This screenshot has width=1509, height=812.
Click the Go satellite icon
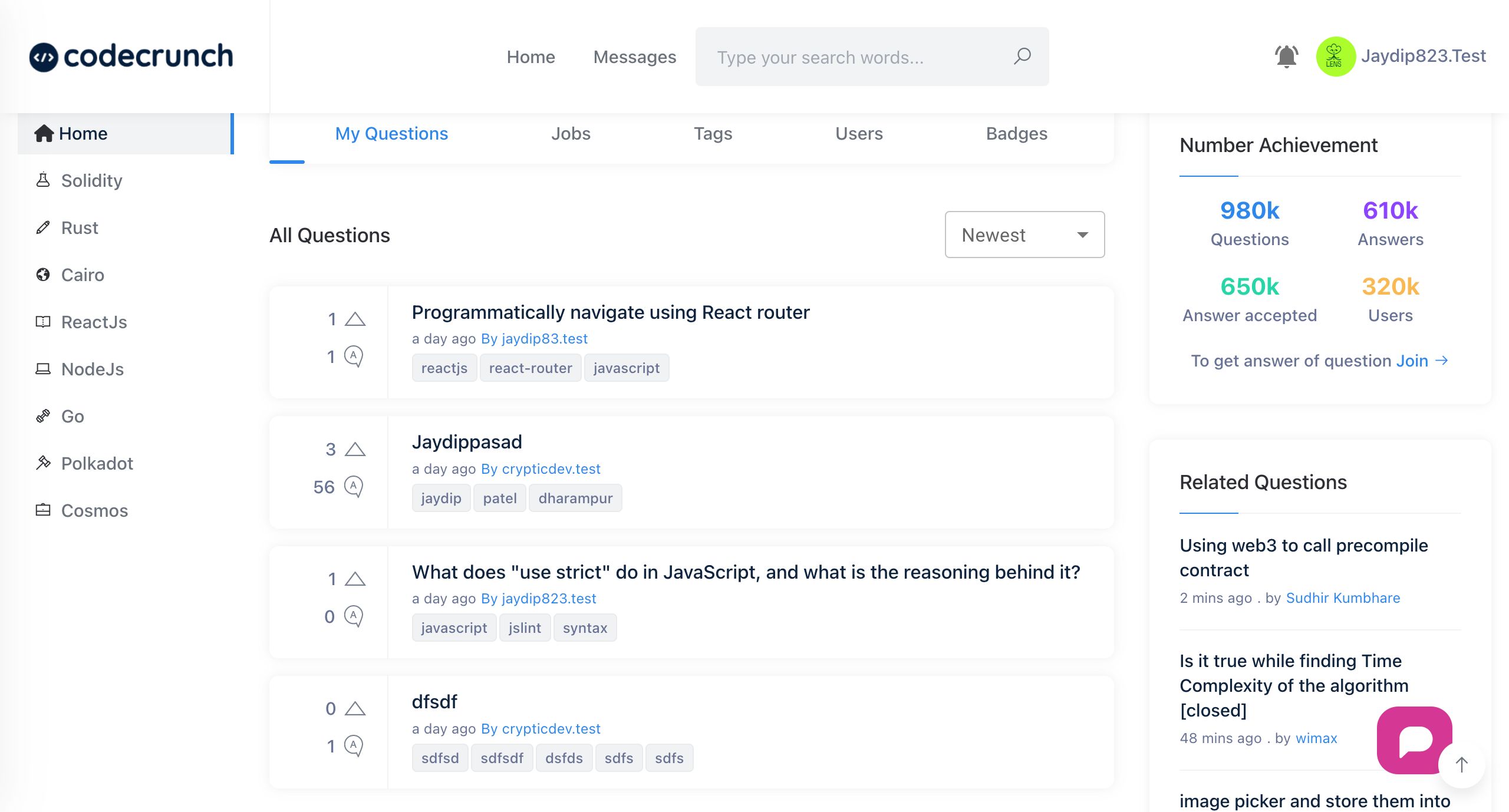[43, 416]
